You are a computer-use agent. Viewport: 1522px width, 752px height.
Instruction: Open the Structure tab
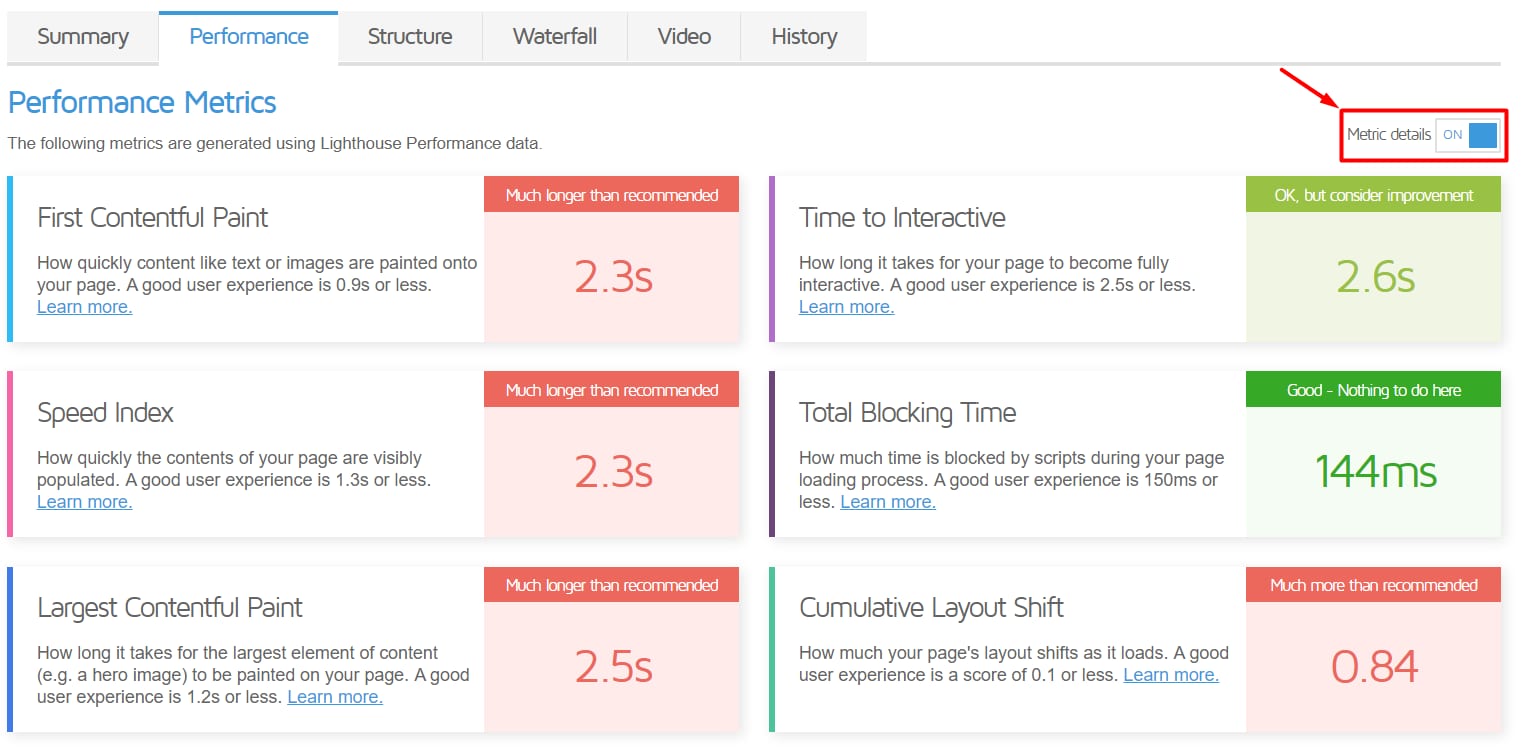coord(410,36)
